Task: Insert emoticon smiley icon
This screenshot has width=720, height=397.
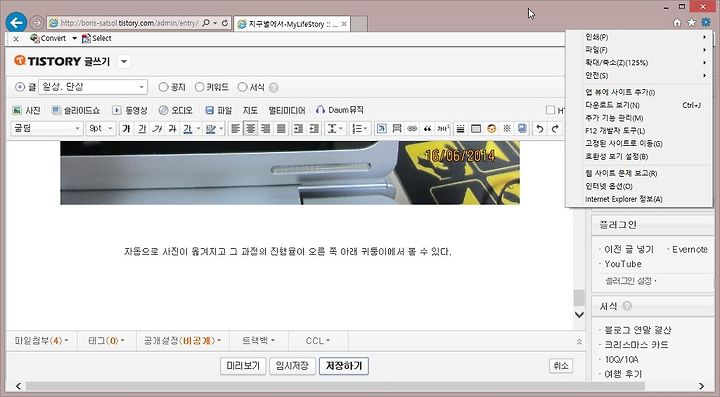Action: (x=491, y=129)
